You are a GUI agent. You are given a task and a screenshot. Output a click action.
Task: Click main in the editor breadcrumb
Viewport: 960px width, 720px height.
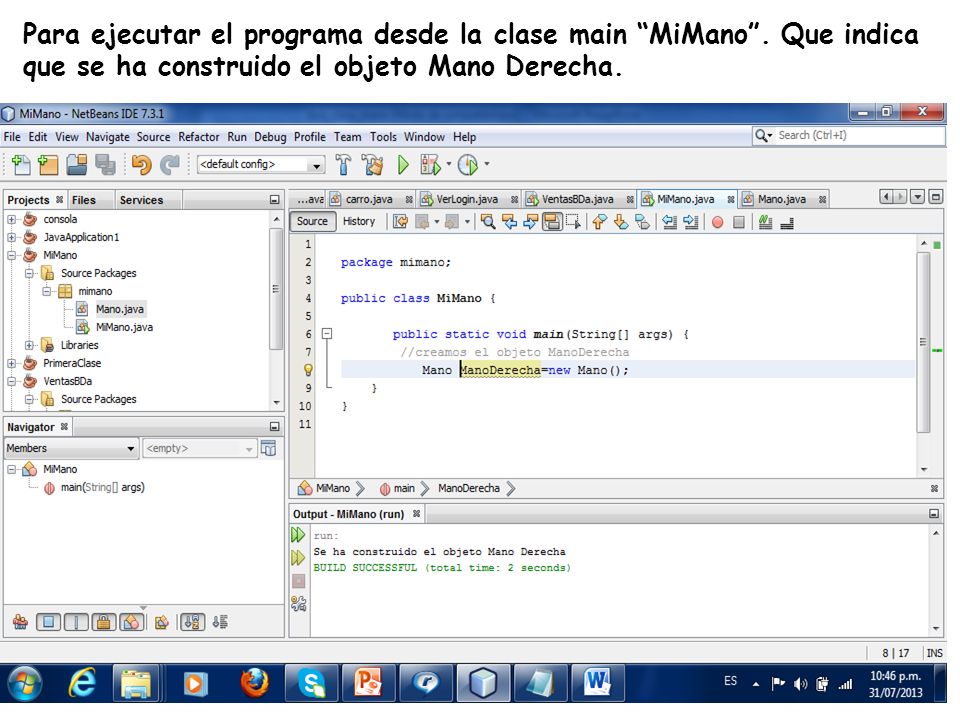tap(403, 489)
